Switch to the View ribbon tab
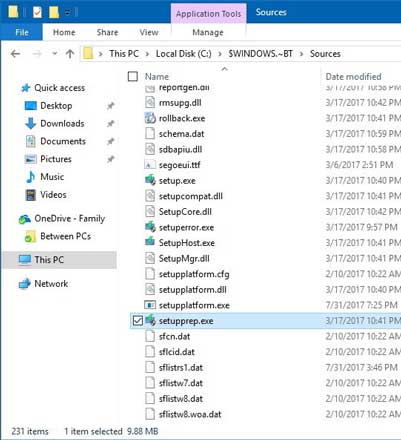Viewport: 401px width, 440px height. (x=149, y=32)
